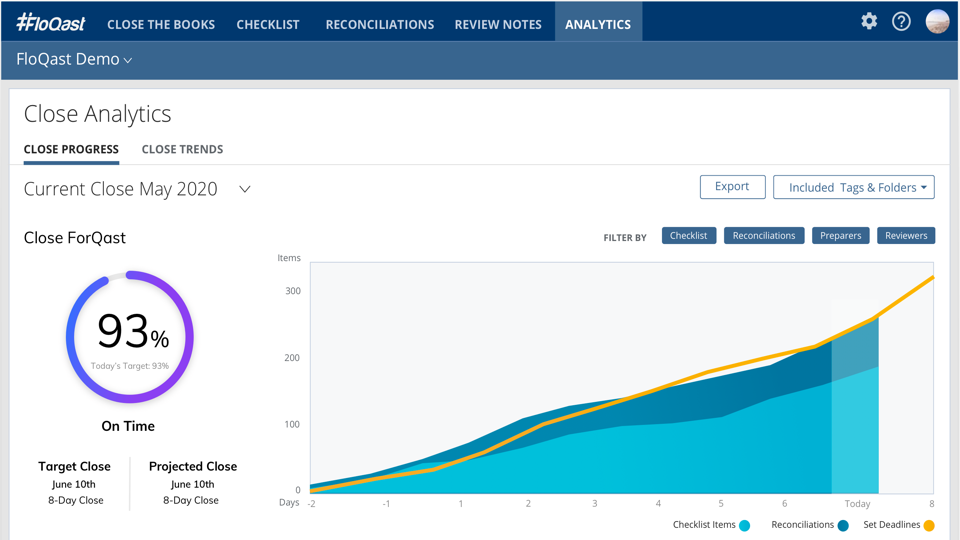Viewport: 960px width, 540px height.
Task: Click the Projected Close June 10th text
Action: pyautogui.click(x=192, y=482)
